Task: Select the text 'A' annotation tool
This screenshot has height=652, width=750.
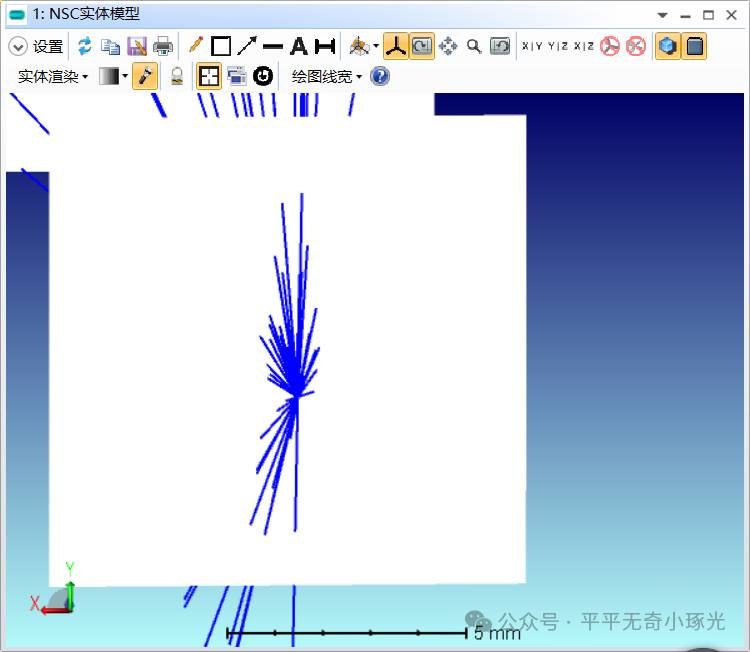Action: click(x=299, y=46)
